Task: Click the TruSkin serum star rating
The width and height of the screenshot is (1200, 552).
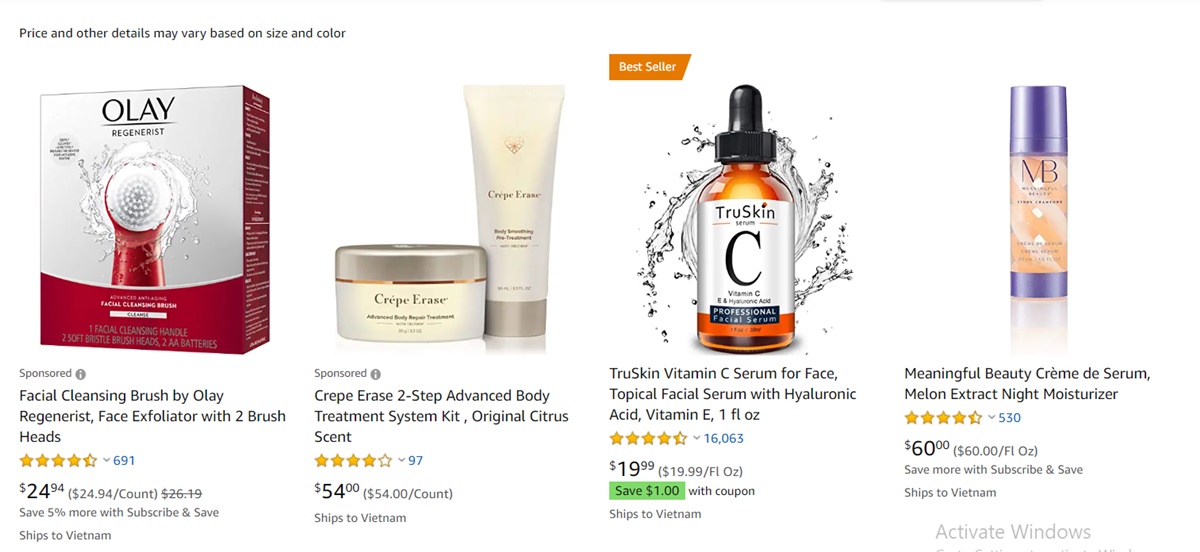Action: coord(648,439)
